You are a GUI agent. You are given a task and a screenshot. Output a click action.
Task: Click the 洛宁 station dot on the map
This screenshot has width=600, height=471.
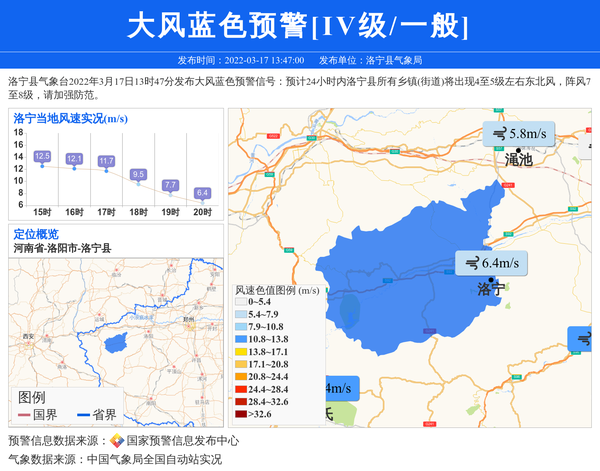tap(489, 277)
